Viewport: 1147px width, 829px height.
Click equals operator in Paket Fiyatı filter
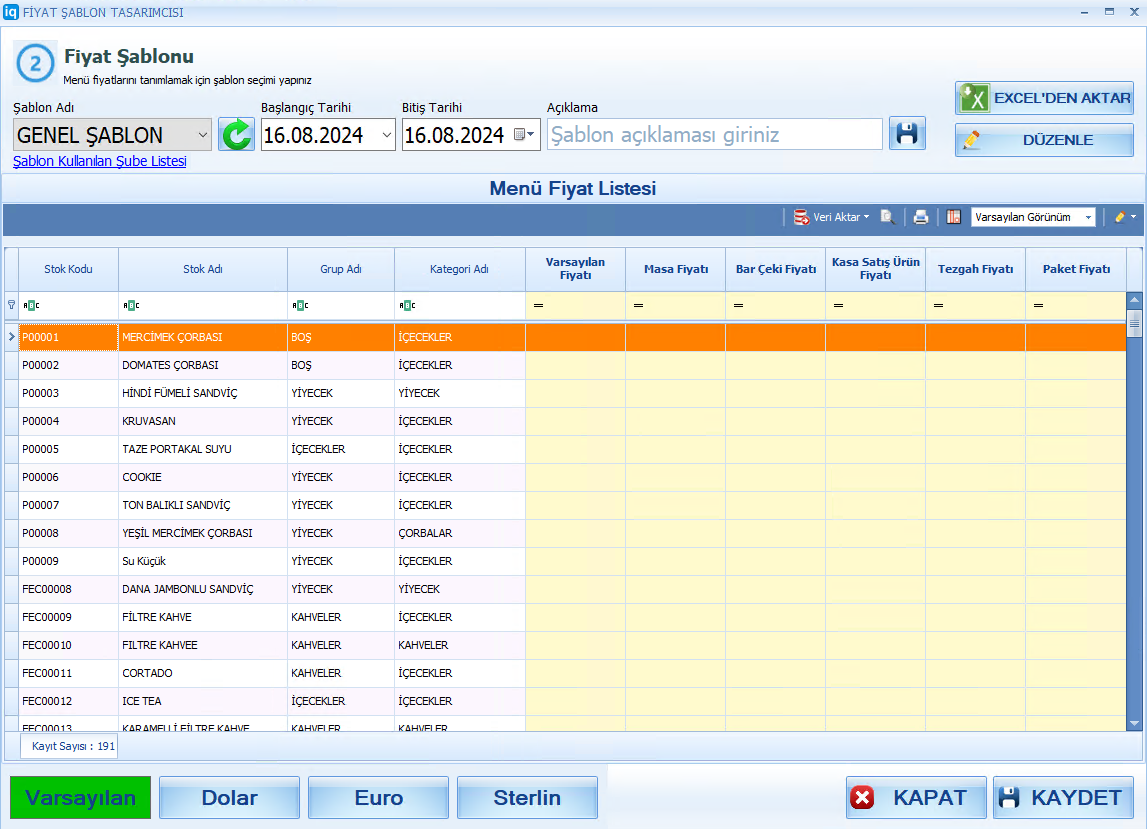coord(1039,306)
